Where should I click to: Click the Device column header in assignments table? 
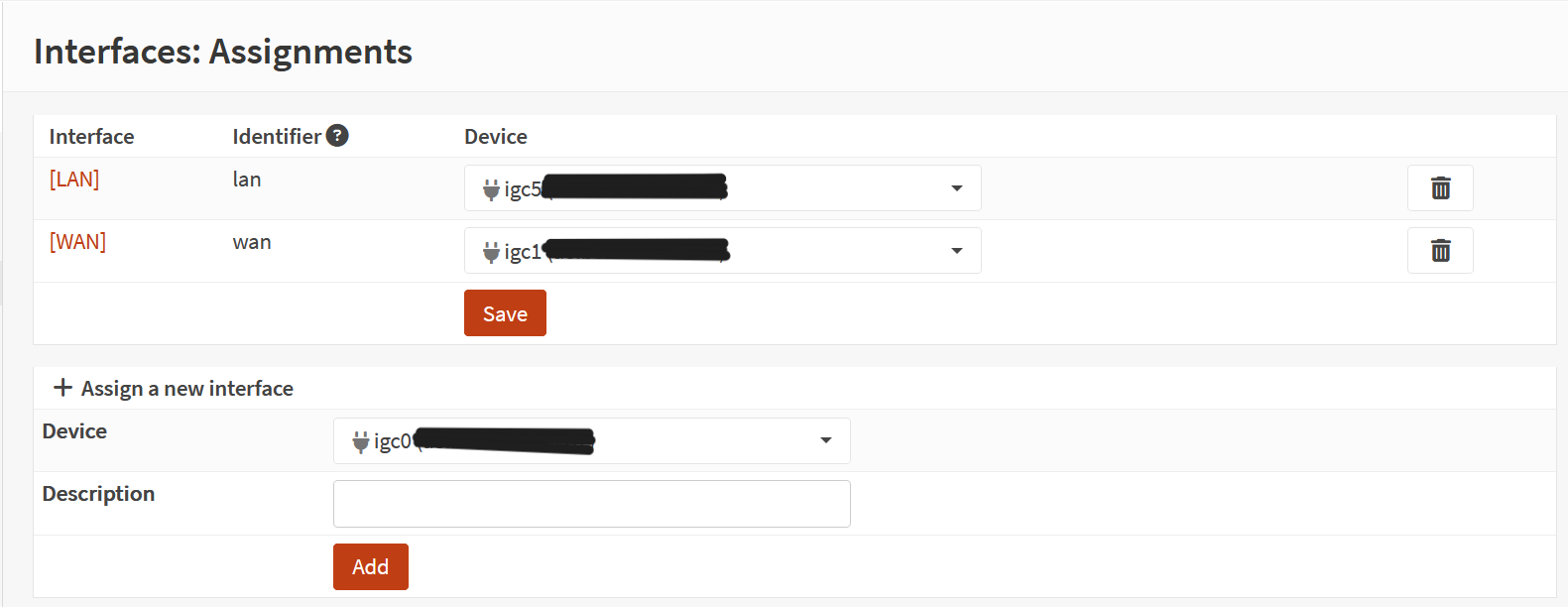click(x=496, y=137)
